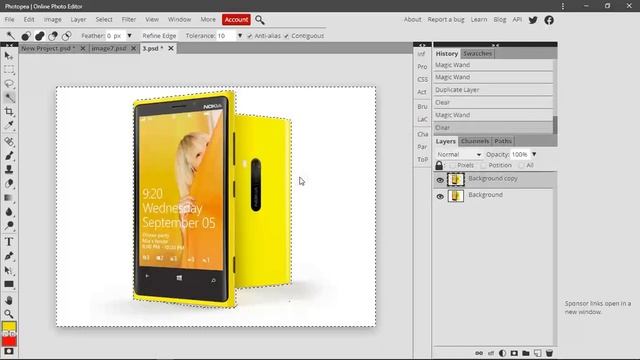Viewport: 640px width, 360px height.
Task: Open the File menu
Action: tap(9, 20)
